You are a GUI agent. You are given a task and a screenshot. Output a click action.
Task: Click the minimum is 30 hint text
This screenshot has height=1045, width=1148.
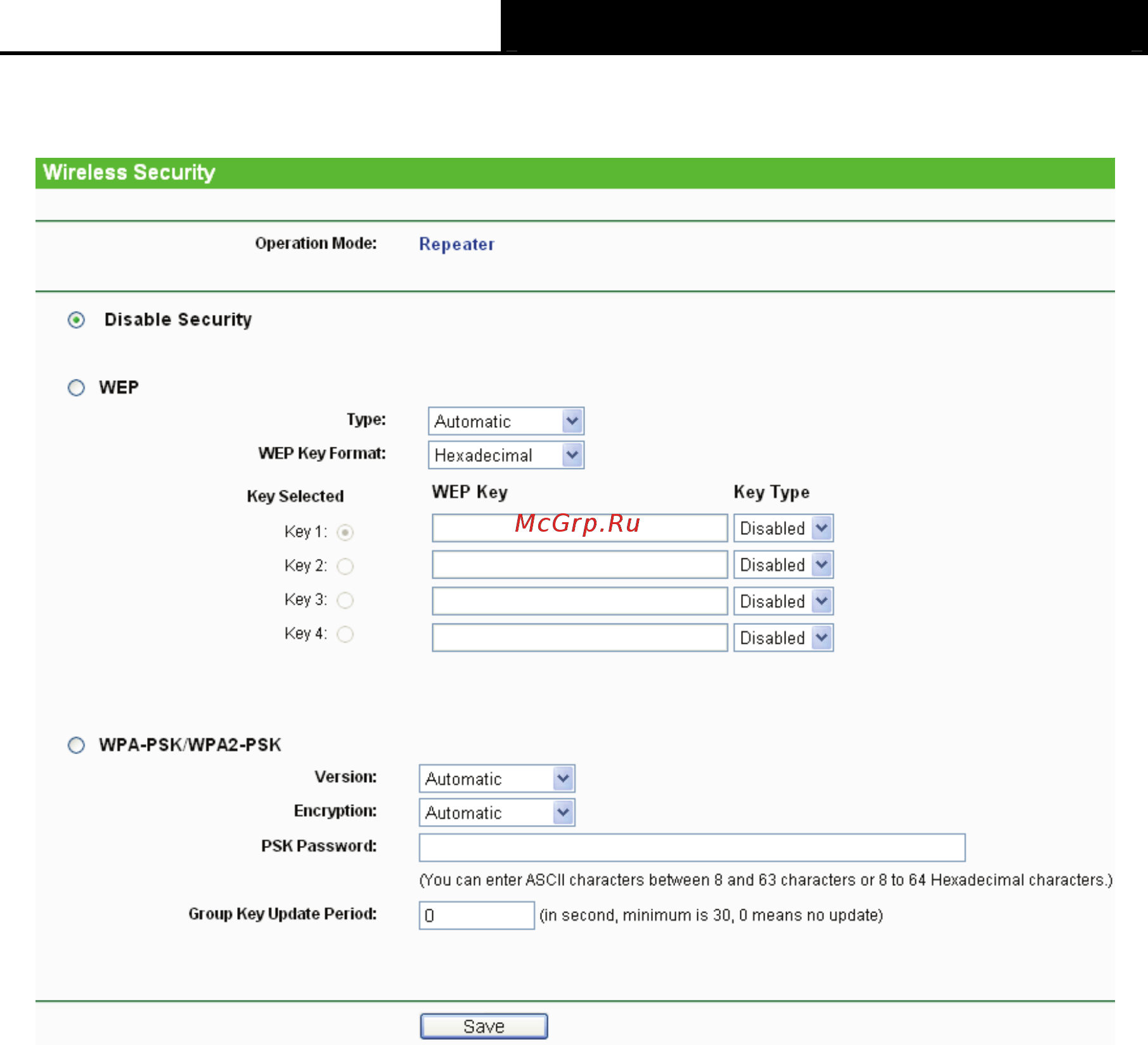711,916
